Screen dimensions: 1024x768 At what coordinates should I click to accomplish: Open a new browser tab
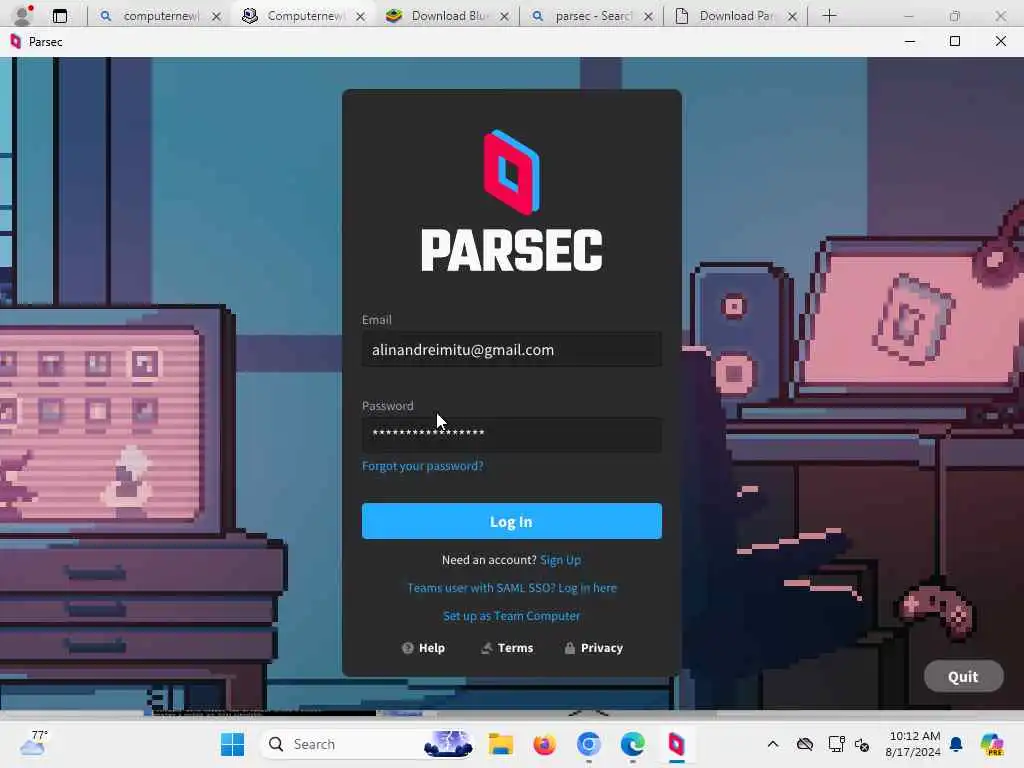pos(829,16)
